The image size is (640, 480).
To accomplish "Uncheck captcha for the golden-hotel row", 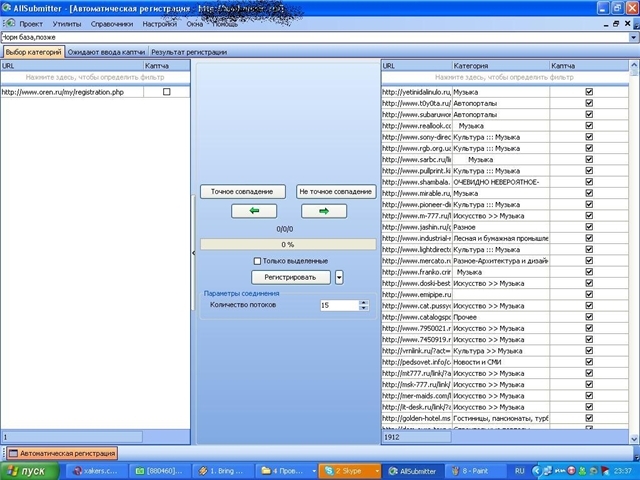I will coord(589,418).
